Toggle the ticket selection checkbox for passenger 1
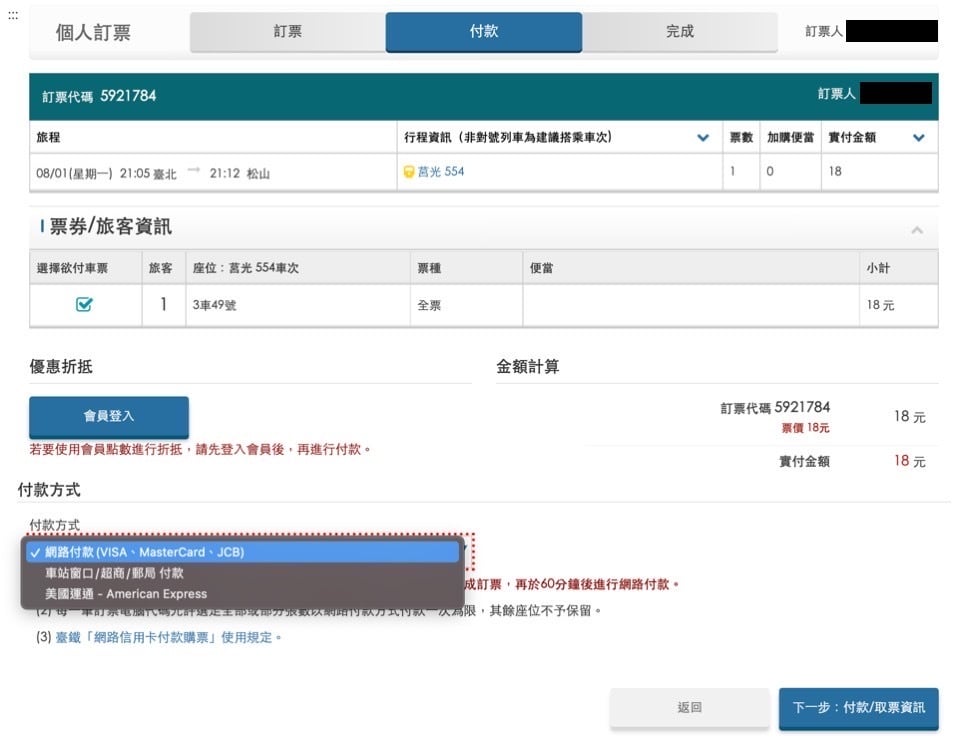The width and height of the screenshot is (964, 744). coord(85,305)
